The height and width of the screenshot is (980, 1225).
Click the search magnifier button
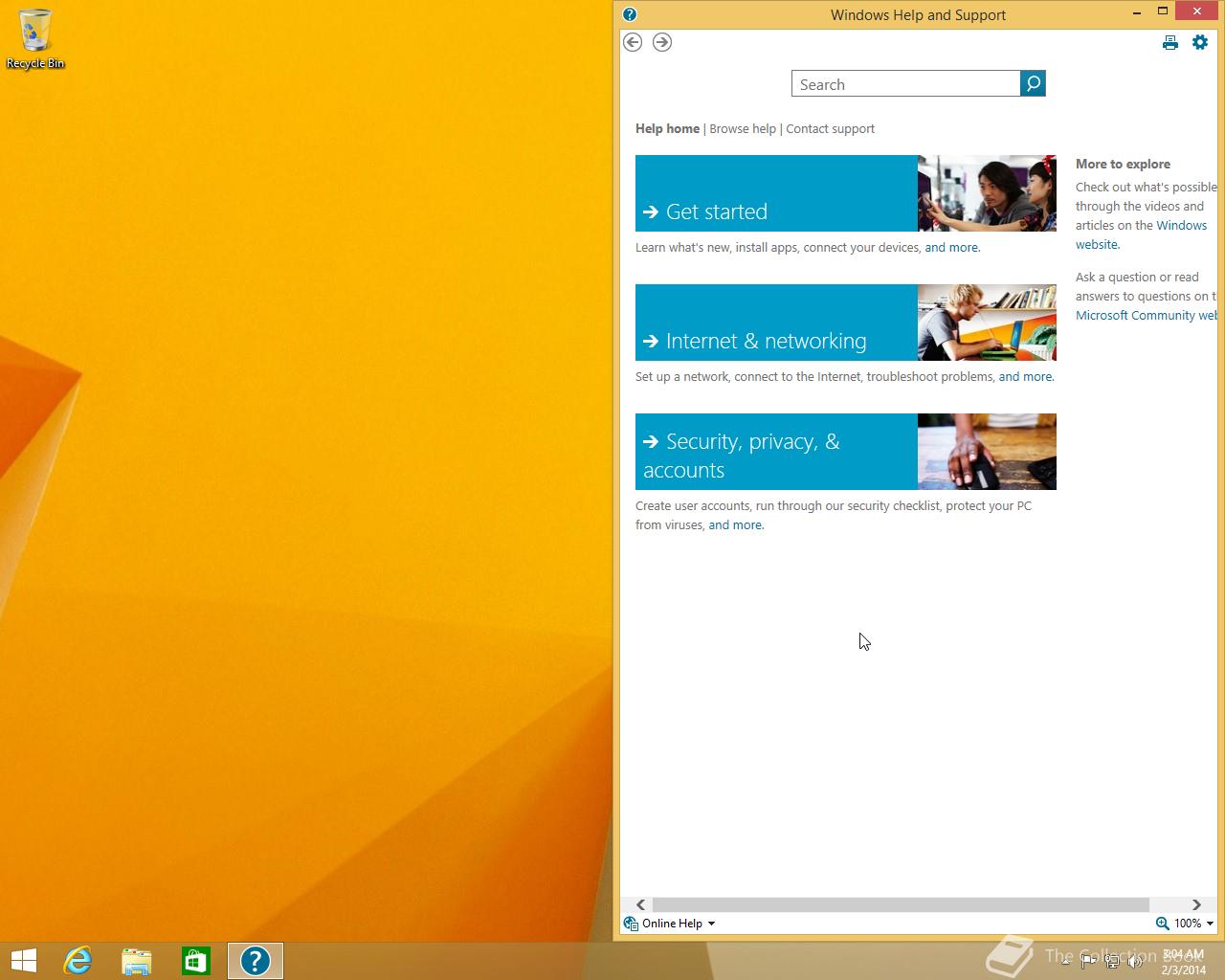pos(1034,84)
